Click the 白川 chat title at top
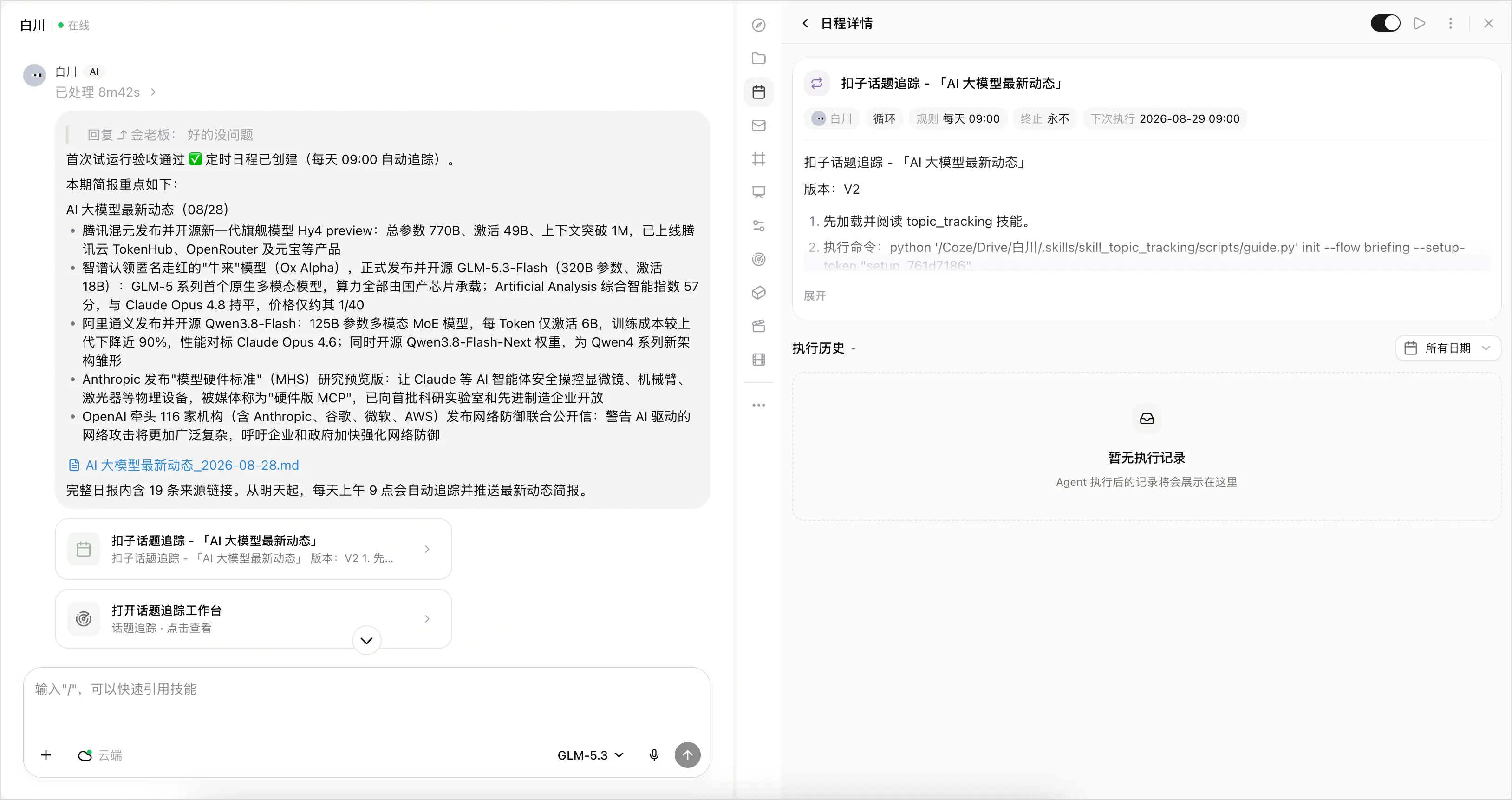1512x800 pixels. [33, 25]
